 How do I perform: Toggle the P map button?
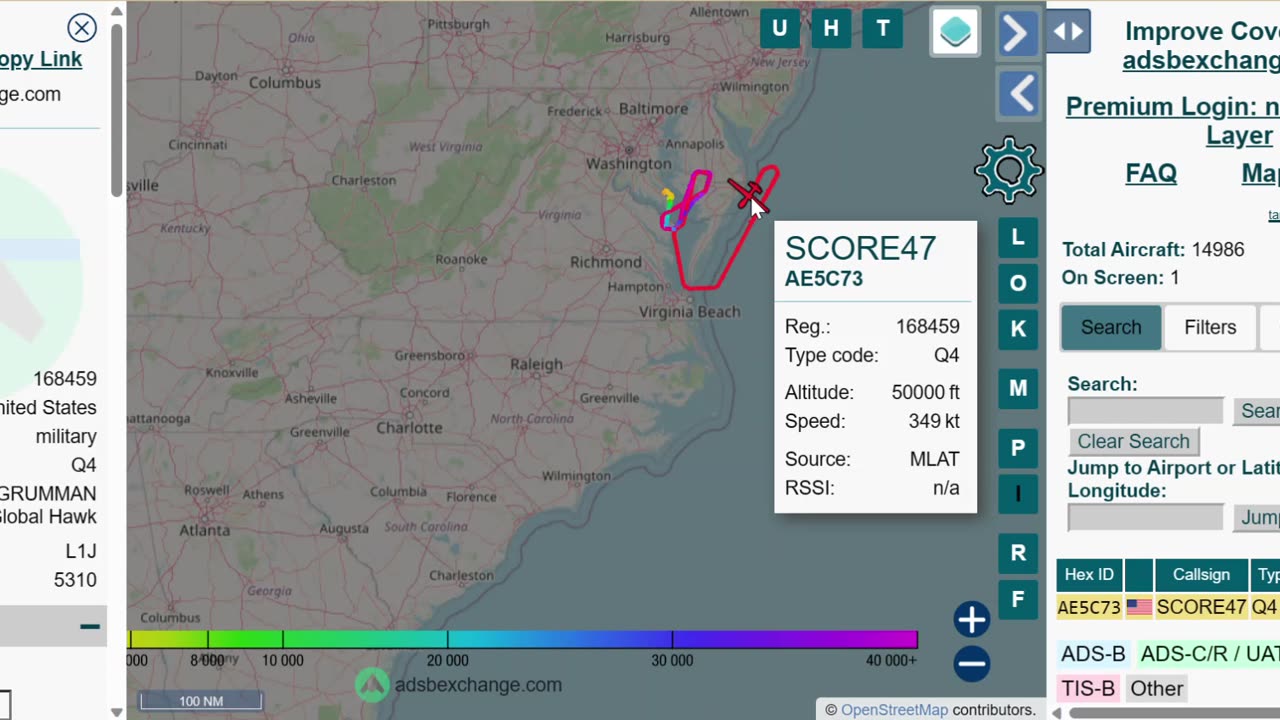pyautogui.click(x=1018, y=448)
